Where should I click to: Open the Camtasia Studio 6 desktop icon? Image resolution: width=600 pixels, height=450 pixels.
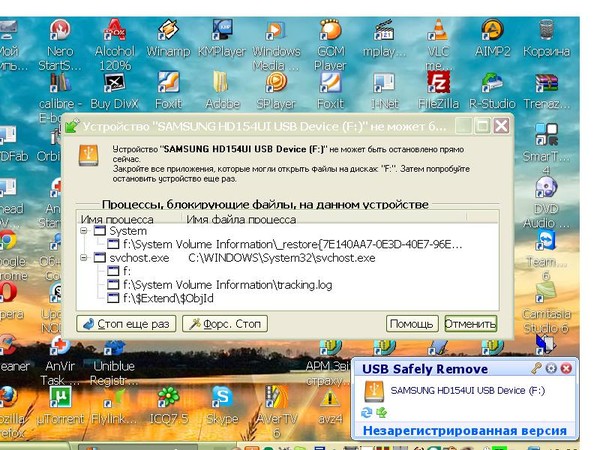click(546, 308)
